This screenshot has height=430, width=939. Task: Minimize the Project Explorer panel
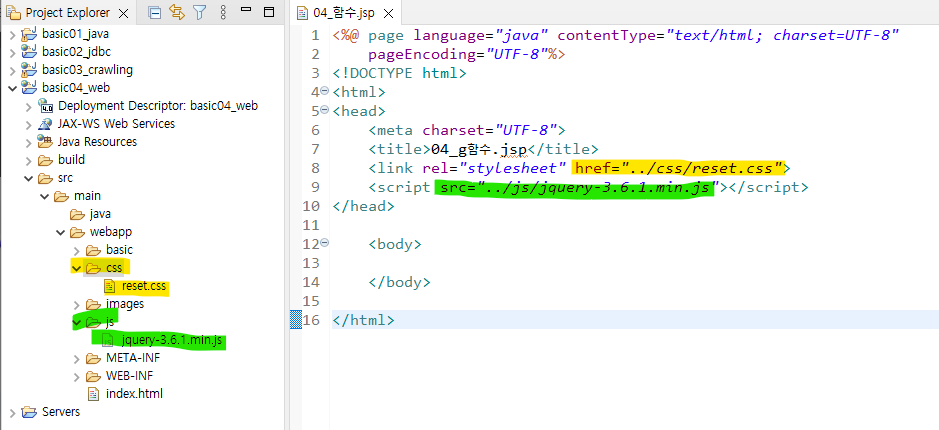pyautogui.click(x=246, y=10)
